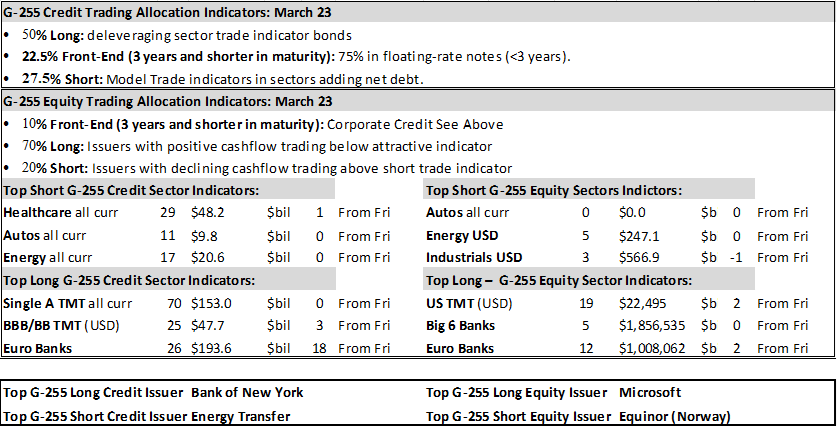Click the Big 6 Banks row label

pyautogui.click(x=460, y=326)
